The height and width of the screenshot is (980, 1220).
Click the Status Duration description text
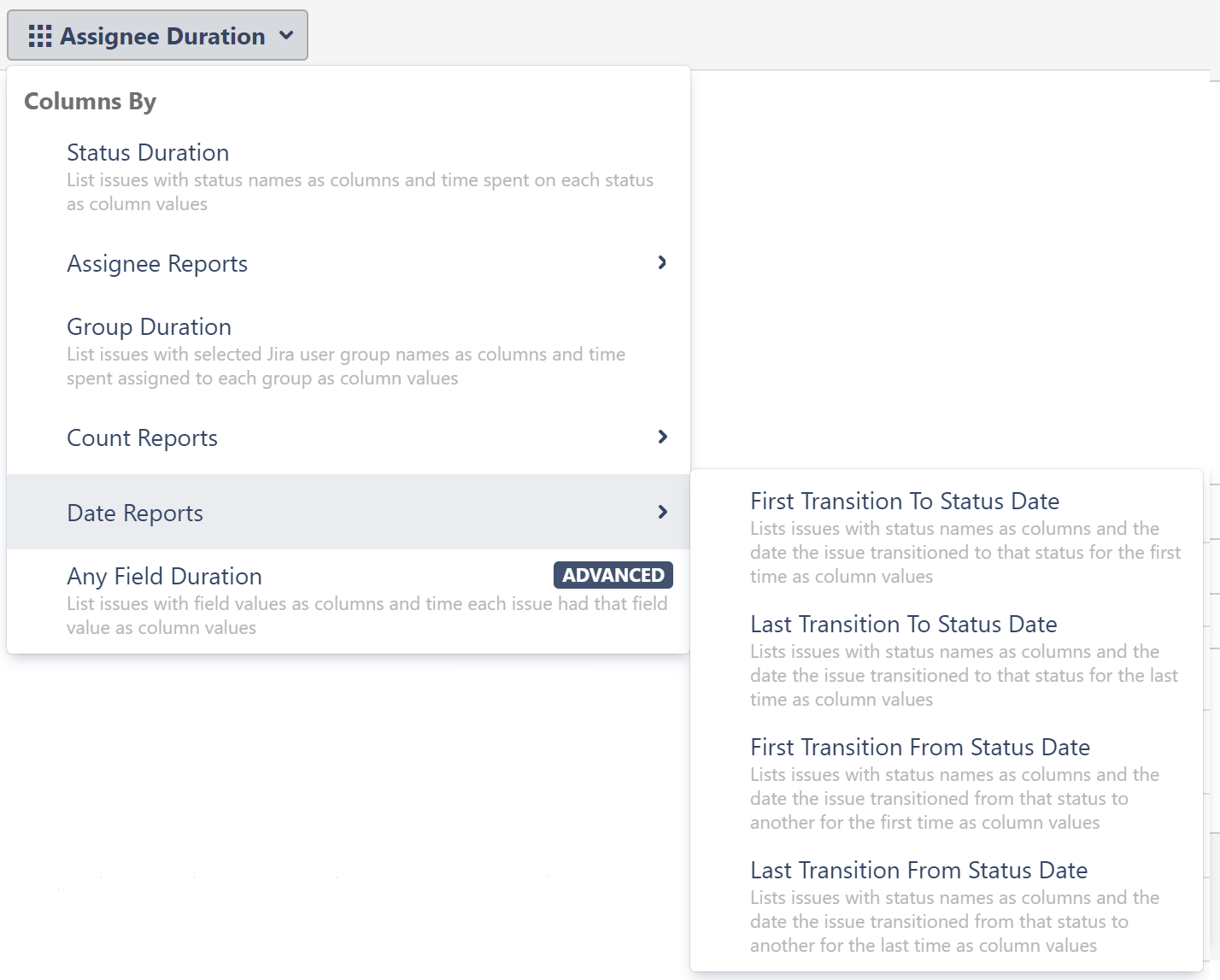coord(359,191)
